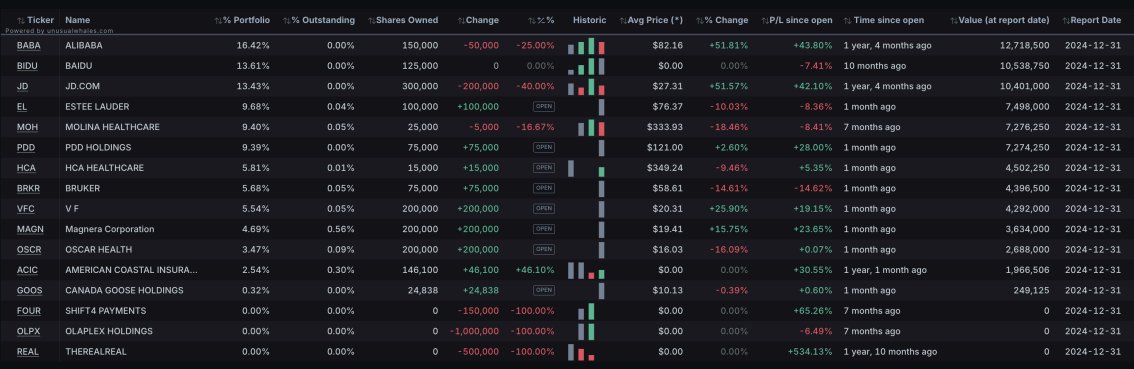Click the MOH ticker link
Screen dimensions: 1134x369
click(x=27, y=127)
